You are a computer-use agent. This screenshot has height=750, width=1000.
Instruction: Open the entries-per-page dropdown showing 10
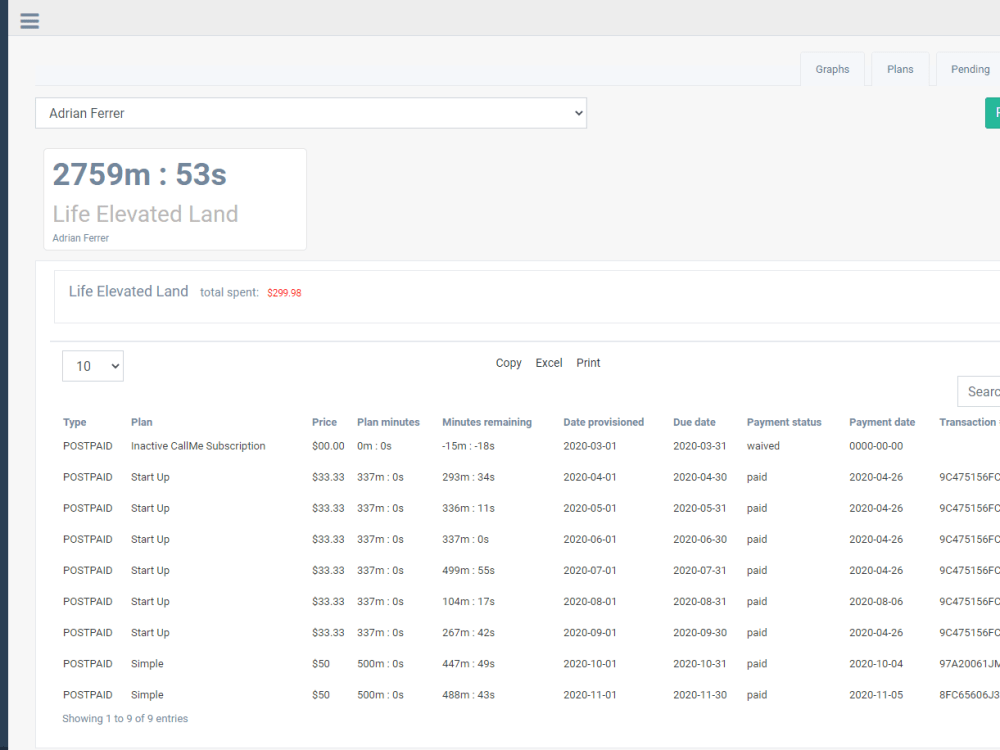92,366
